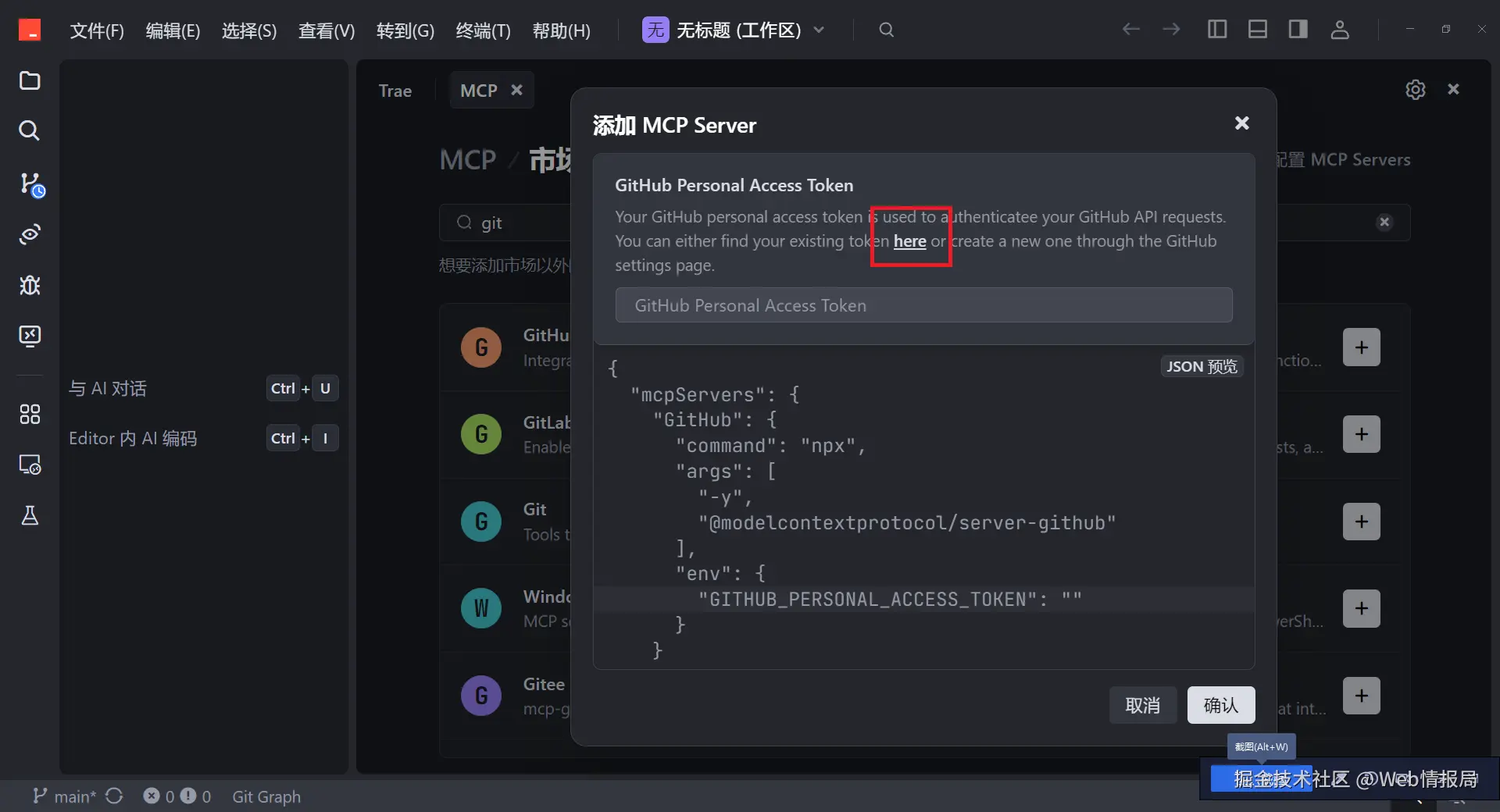The height and width of the screenshot is (812, 1500).
Task: Clear the git search field with X
Action: point(1384,223)
